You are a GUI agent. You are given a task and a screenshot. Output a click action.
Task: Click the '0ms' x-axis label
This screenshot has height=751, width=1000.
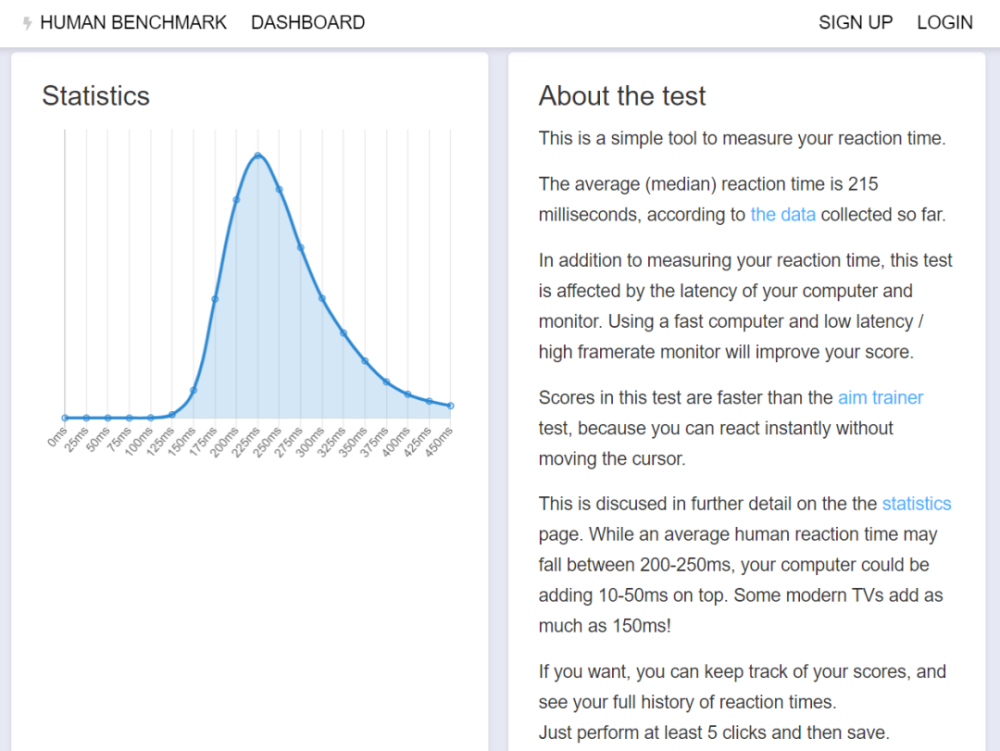[57, 437]
